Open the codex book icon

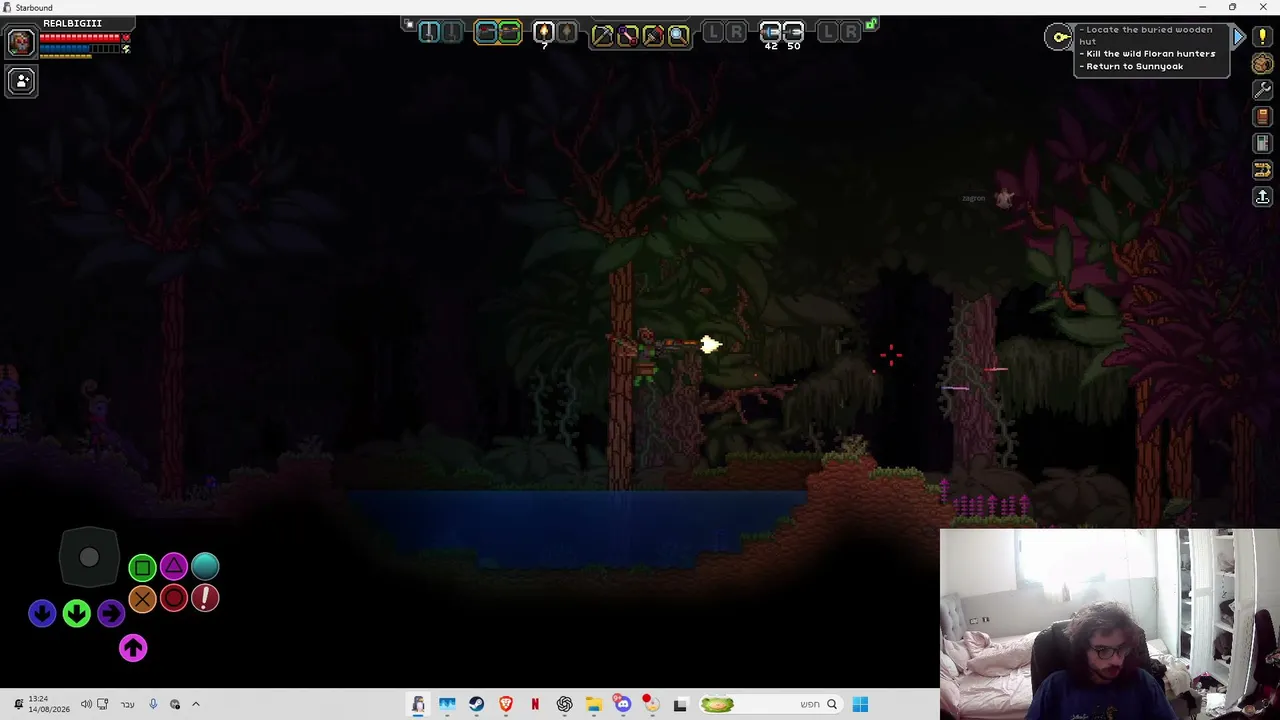pos(1263,117)
